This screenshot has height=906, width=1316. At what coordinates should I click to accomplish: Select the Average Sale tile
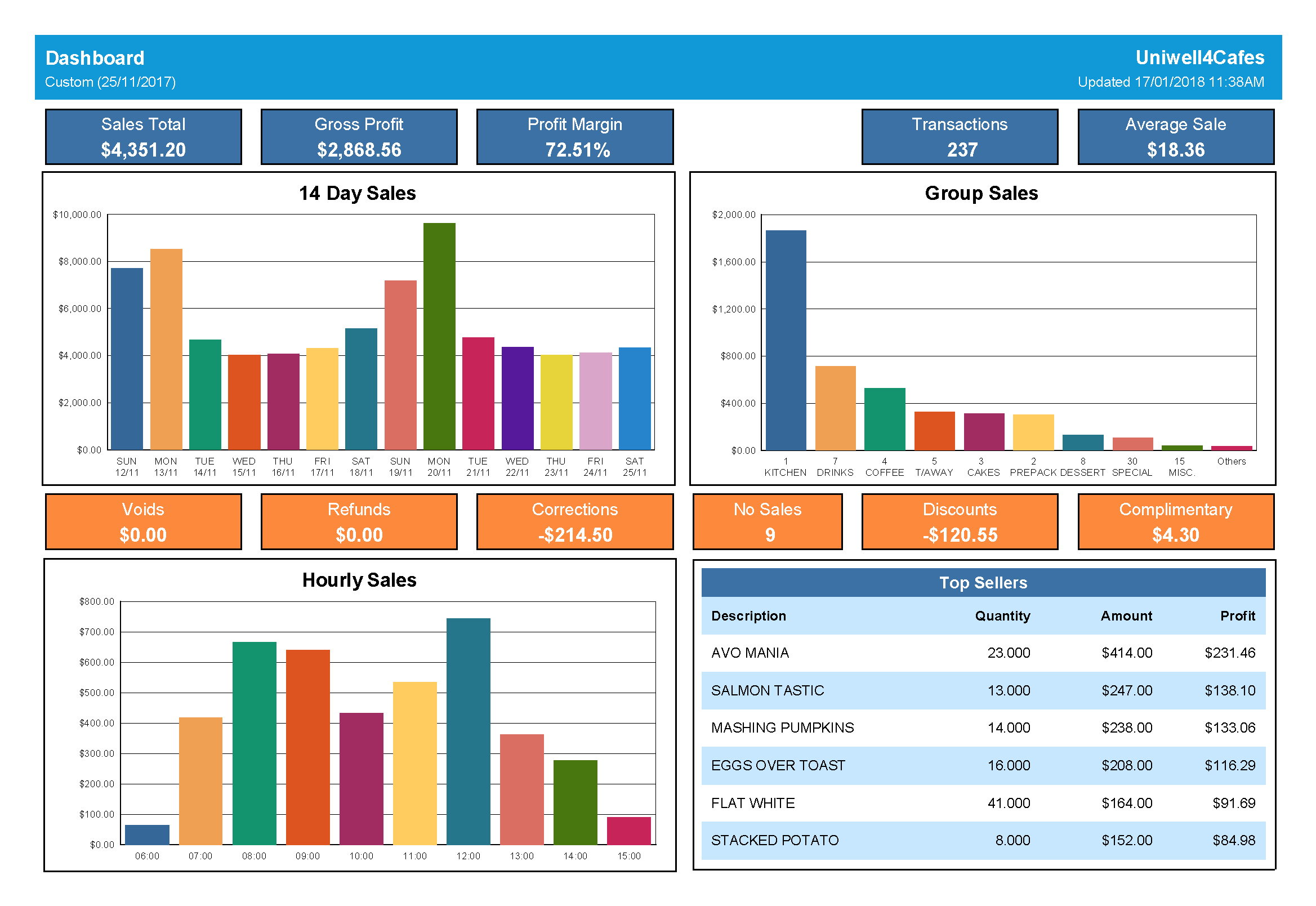coord(1175,137)
